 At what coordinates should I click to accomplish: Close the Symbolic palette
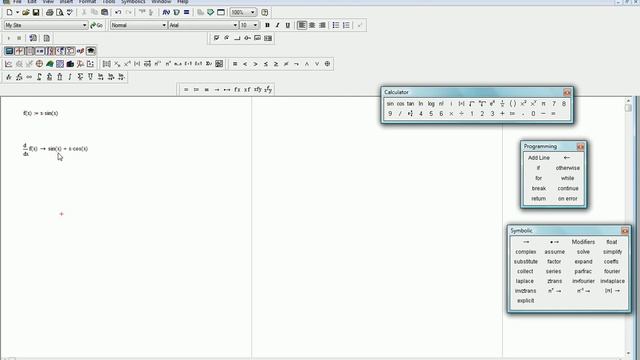624,231
